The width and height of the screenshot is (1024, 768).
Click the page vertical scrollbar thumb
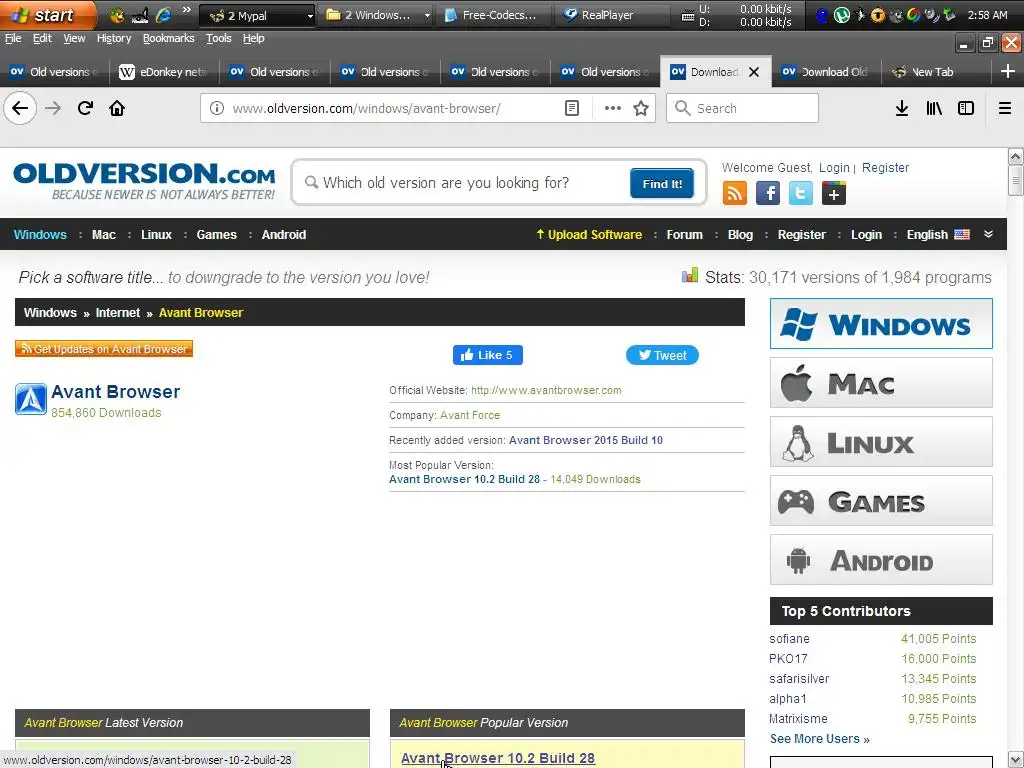pos(1015,180)
